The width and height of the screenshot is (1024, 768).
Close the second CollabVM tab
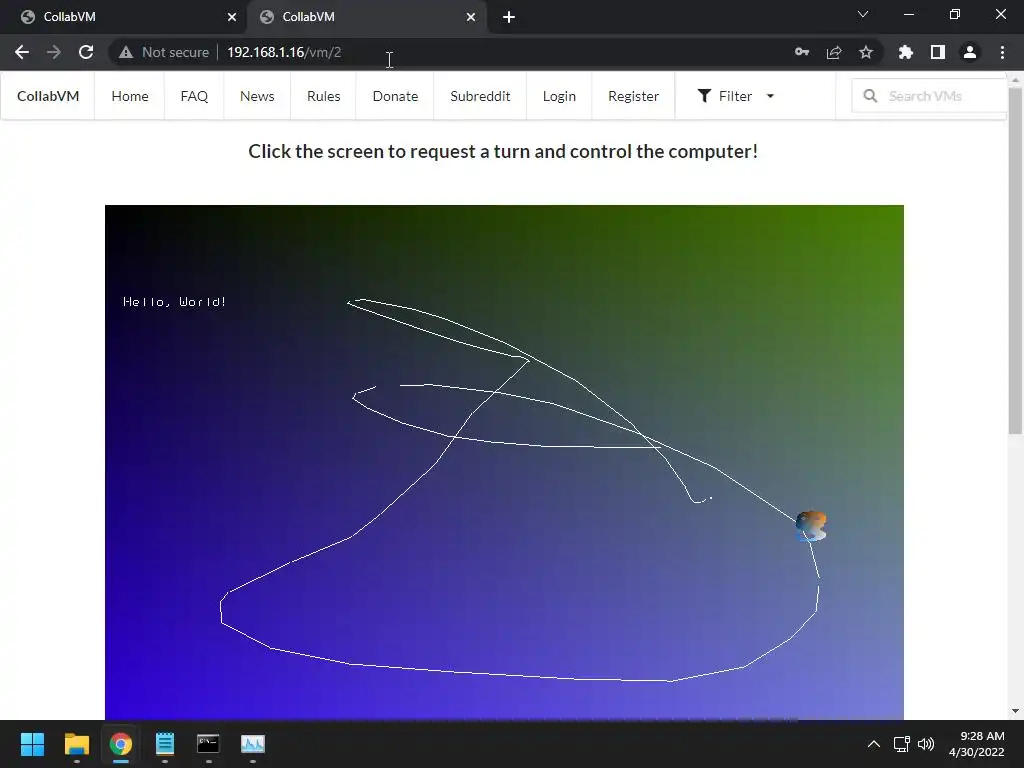[471, 17]
